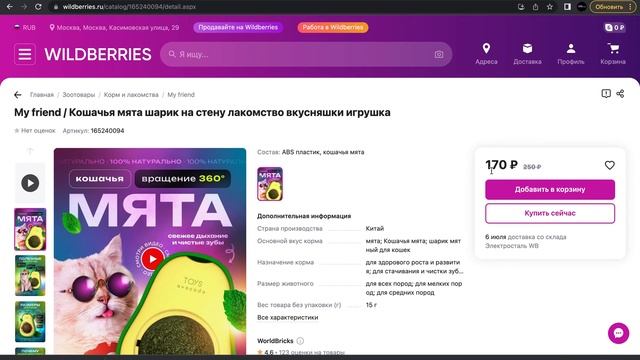Click the info icon next to WorldBricks
Viewport: 640px width, 360px height.
point(300,341)
